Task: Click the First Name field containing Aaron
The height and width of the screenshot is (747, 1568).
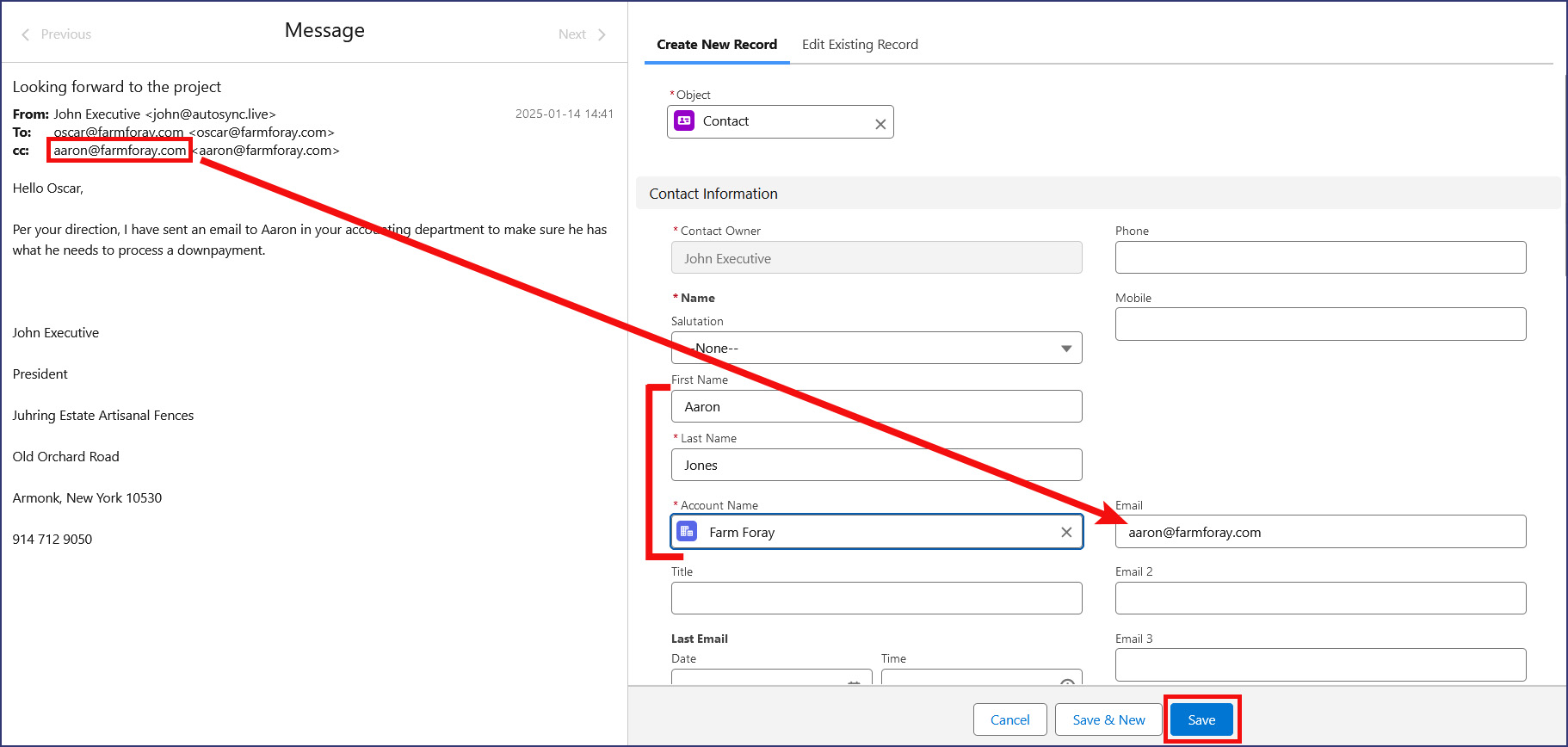Action: click(876, 406)
